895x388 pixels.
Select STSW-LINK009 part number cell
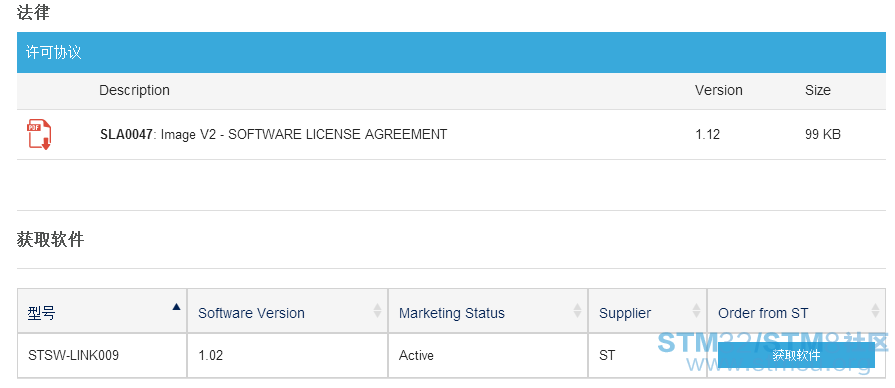[x=102, y=355]
